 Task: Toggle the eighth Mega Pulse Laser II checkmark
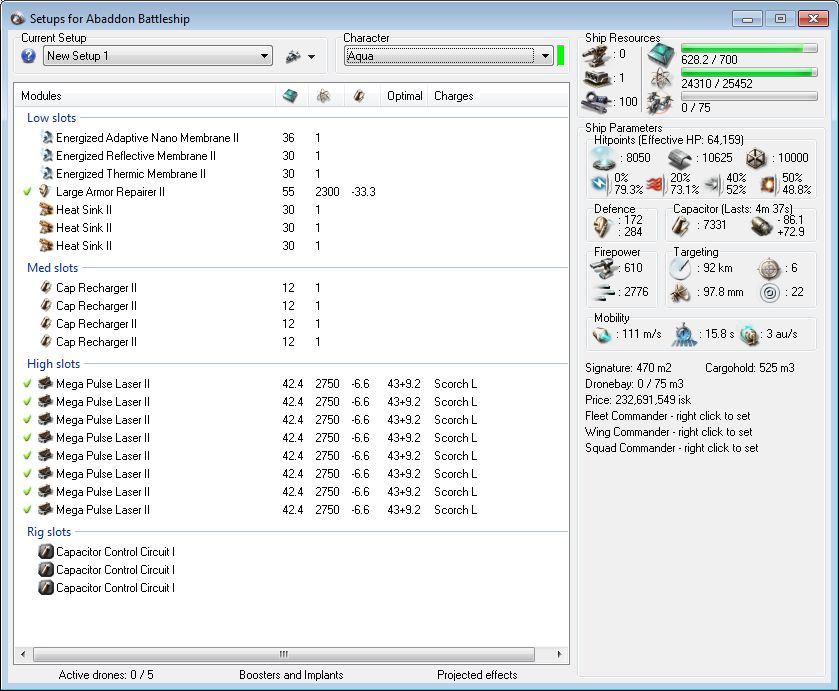pos(27,510)
